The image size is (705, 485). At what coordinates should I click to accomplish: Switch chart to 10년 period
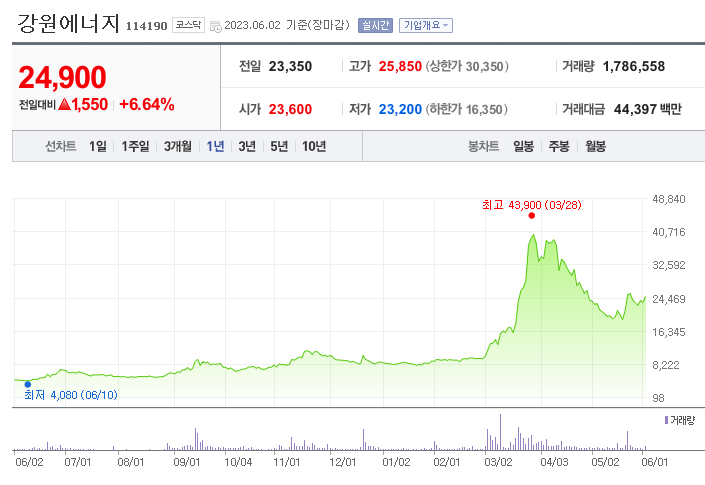[x=314, y=146]
